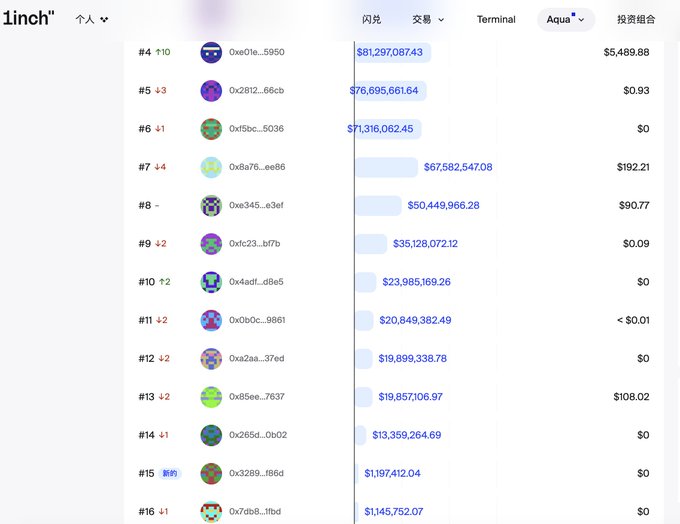Click the $192.21 value
The image size is (680, 524).
[x=633, y=167]
